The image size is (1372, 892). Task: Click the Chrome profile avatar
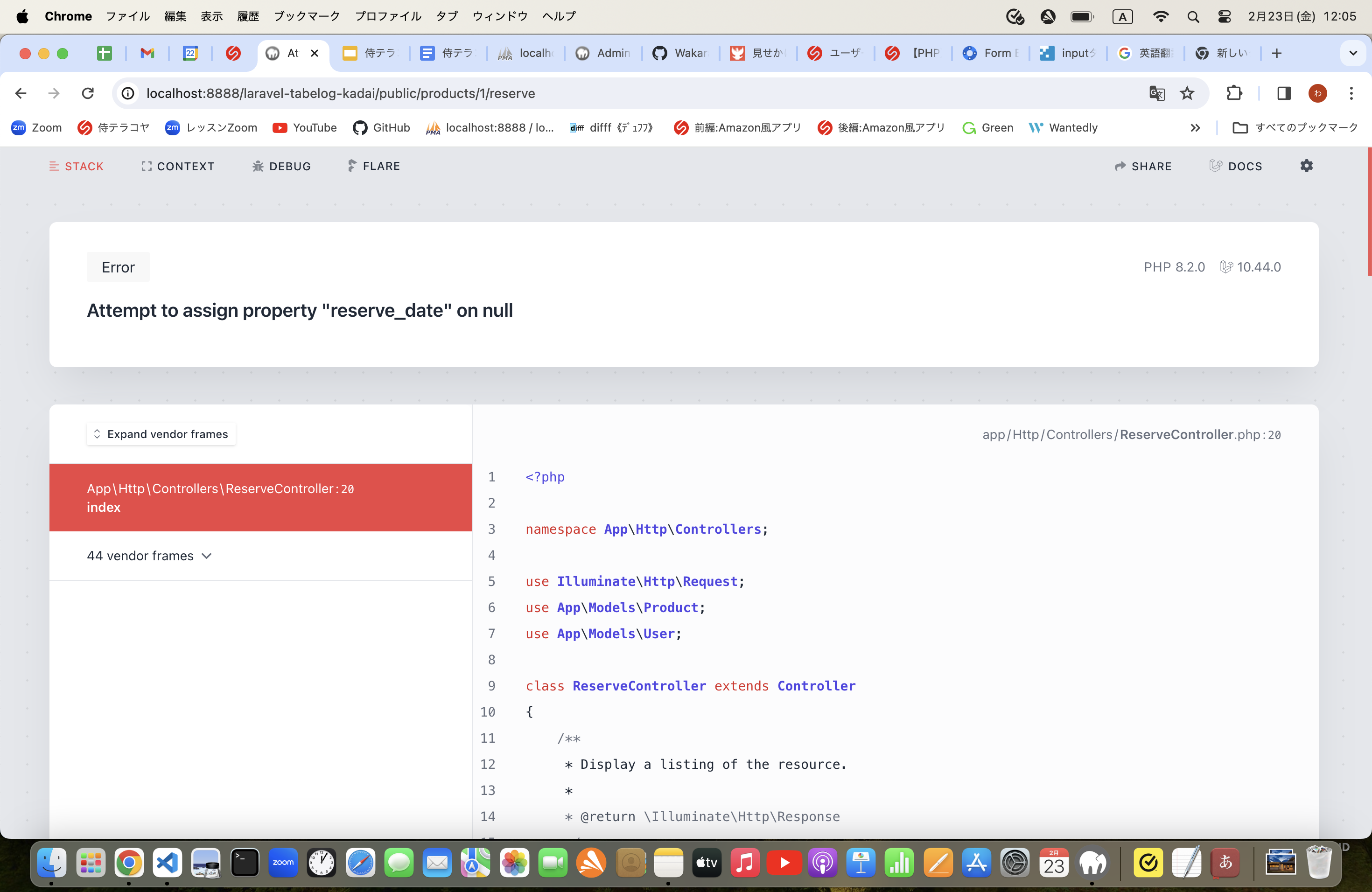[x=1318, y=93]
